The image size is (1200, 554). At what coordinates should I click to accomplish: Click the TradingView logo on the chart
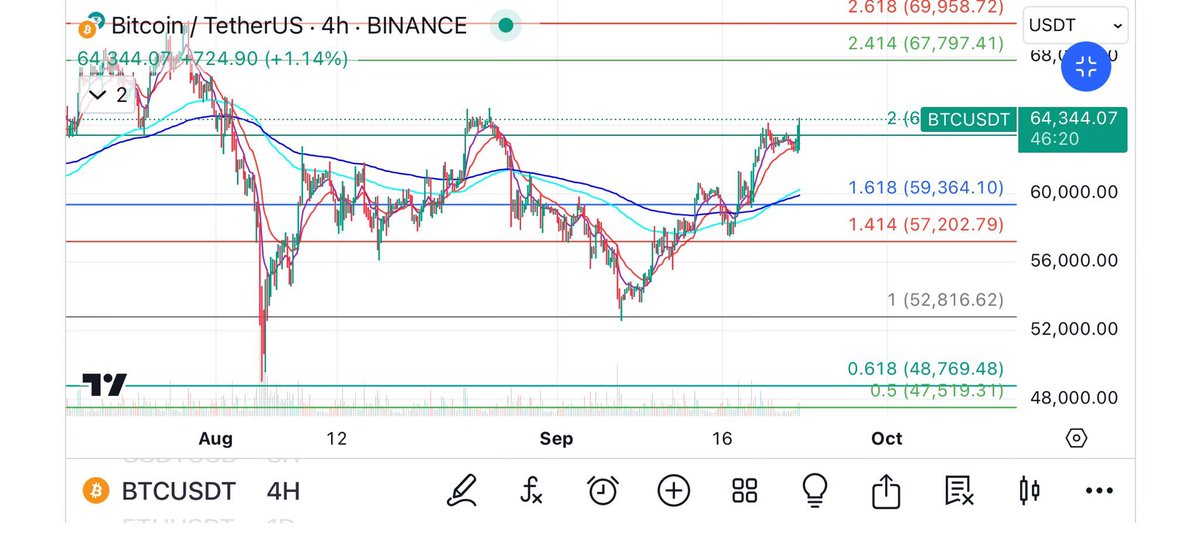pyautogui.click(x=104, y=384)
